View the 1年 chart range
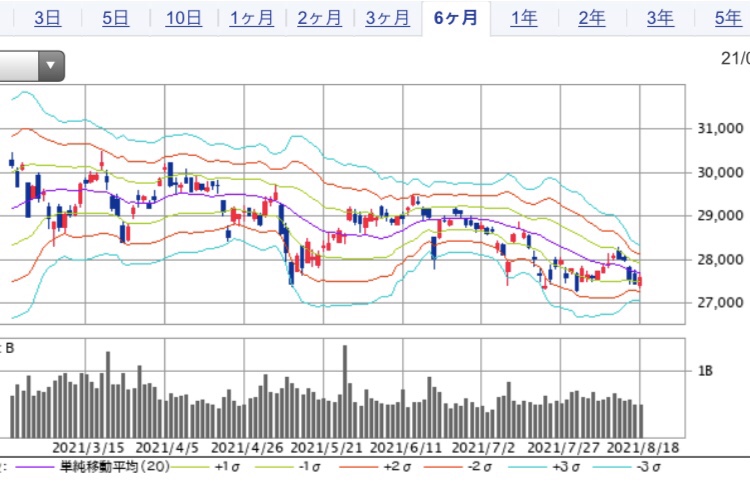Image resolution: width=750 pixels, height=488 pixels. 524,18
